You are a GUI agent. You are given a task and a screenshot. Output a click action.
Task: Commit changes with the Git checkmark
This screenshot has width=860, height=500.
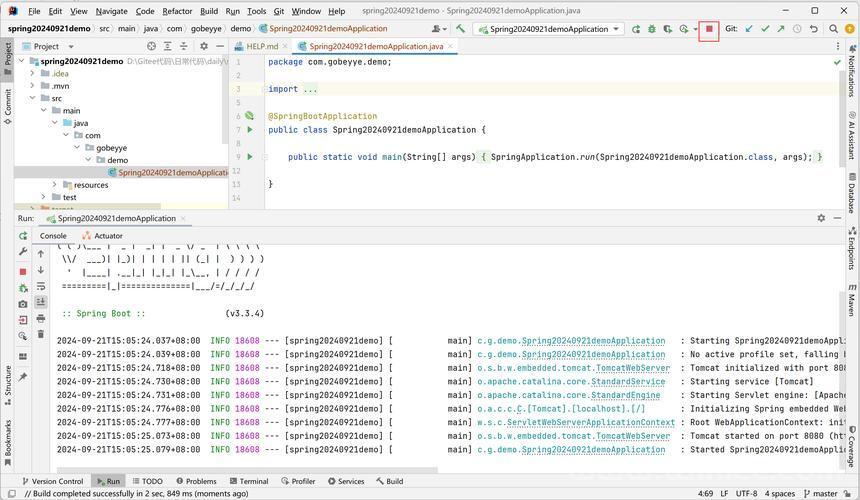765,29
